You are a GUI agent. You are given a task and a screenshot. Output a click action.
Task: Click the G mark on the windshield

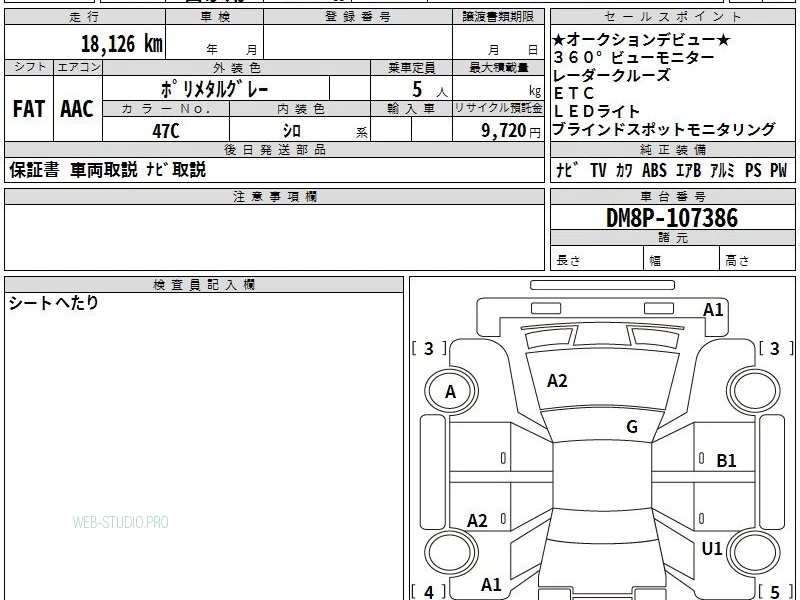click(632, 426)
